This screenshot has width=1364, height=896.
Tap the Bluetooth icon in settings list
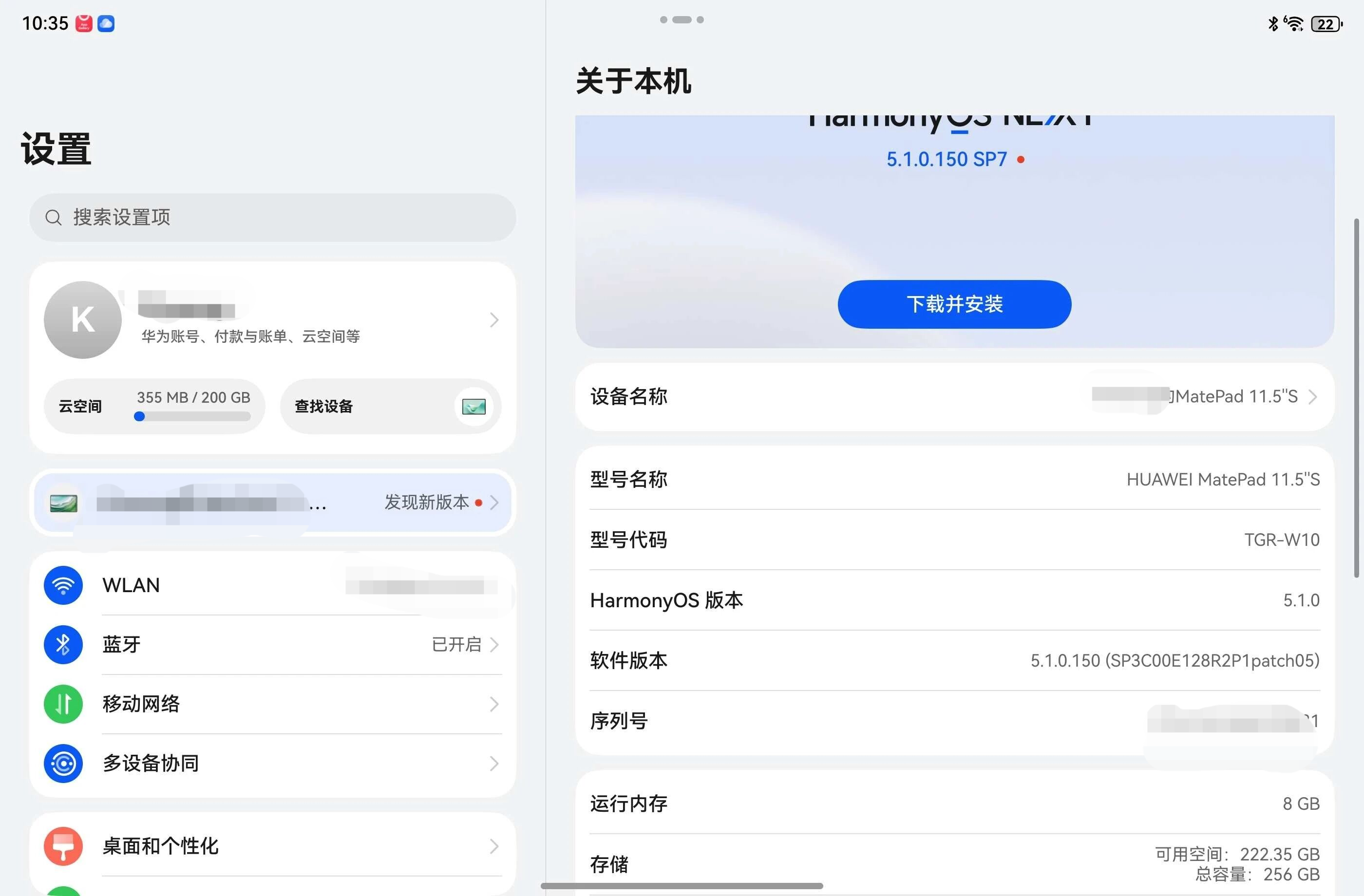point(63,645)
